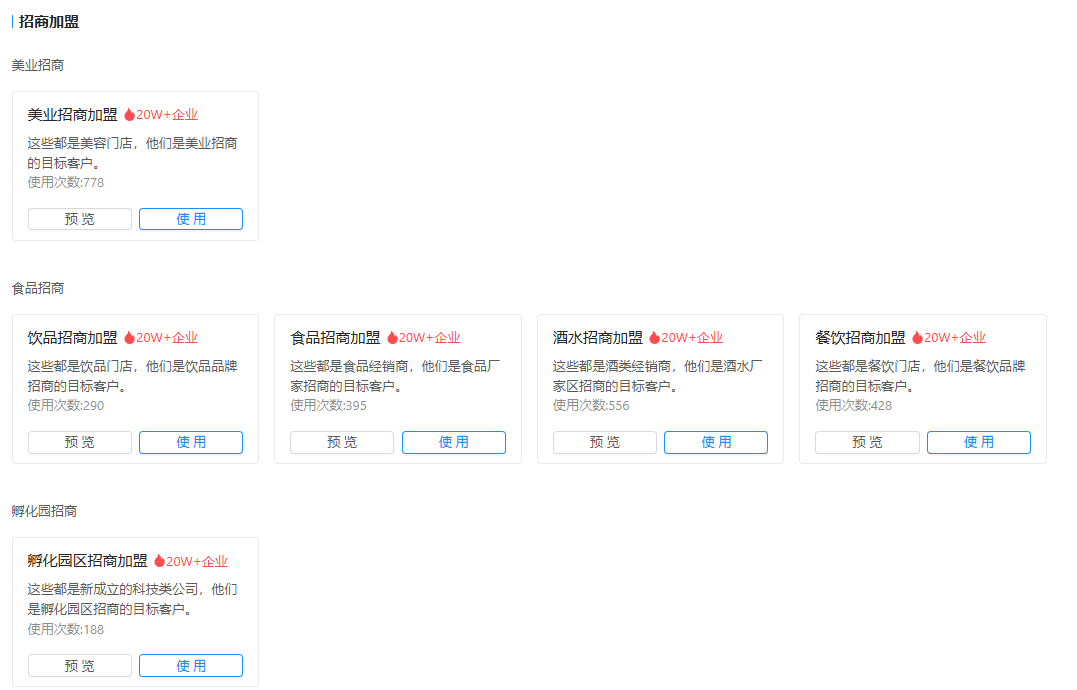Viewport: 1077px width, 690px height.
Task: Click the 20W+企业 badge on 餐饮招商加盟
Action: (x=955, y=338)
